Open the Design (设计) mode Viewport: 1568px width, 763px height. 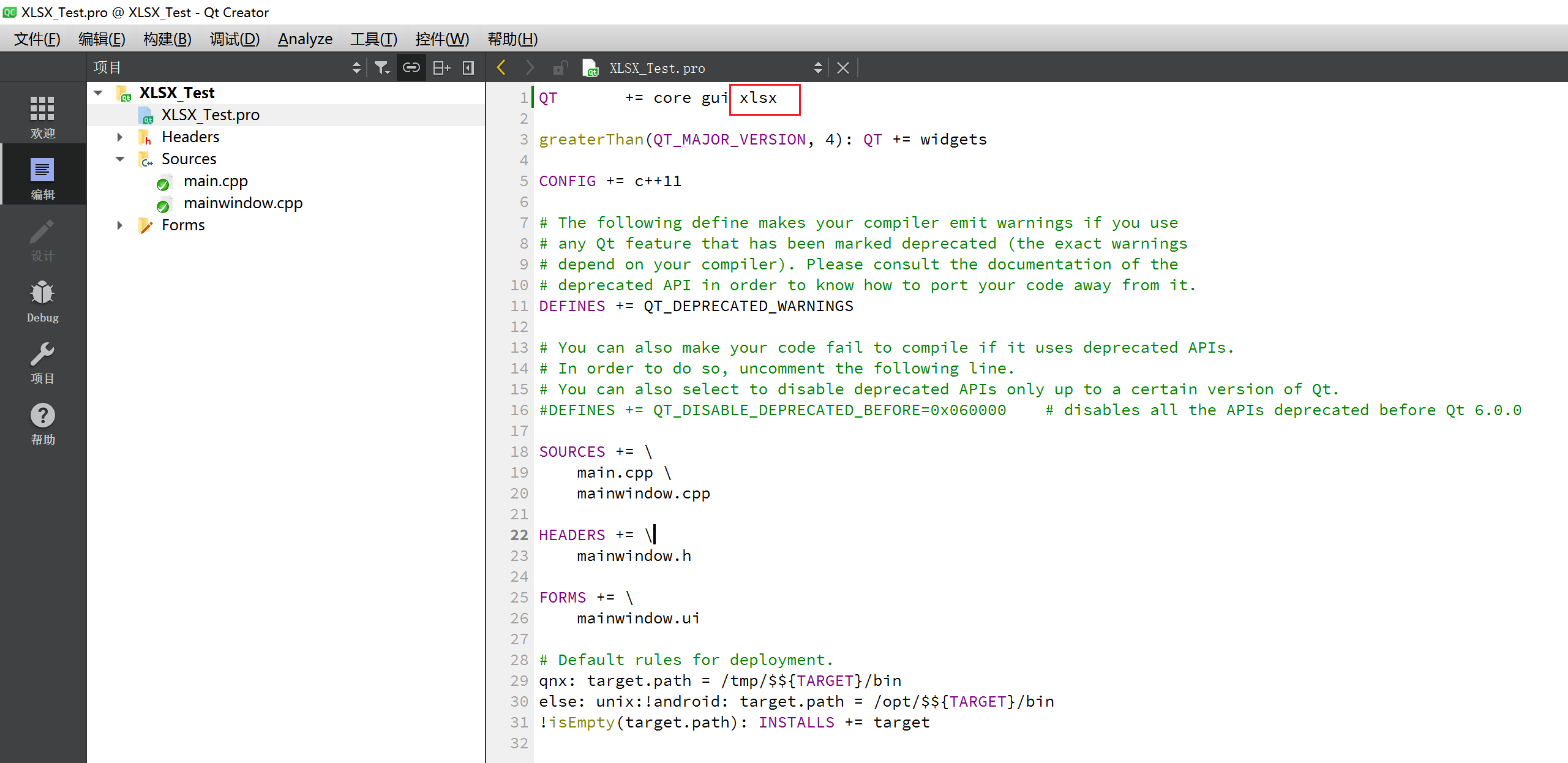[42, 239]
